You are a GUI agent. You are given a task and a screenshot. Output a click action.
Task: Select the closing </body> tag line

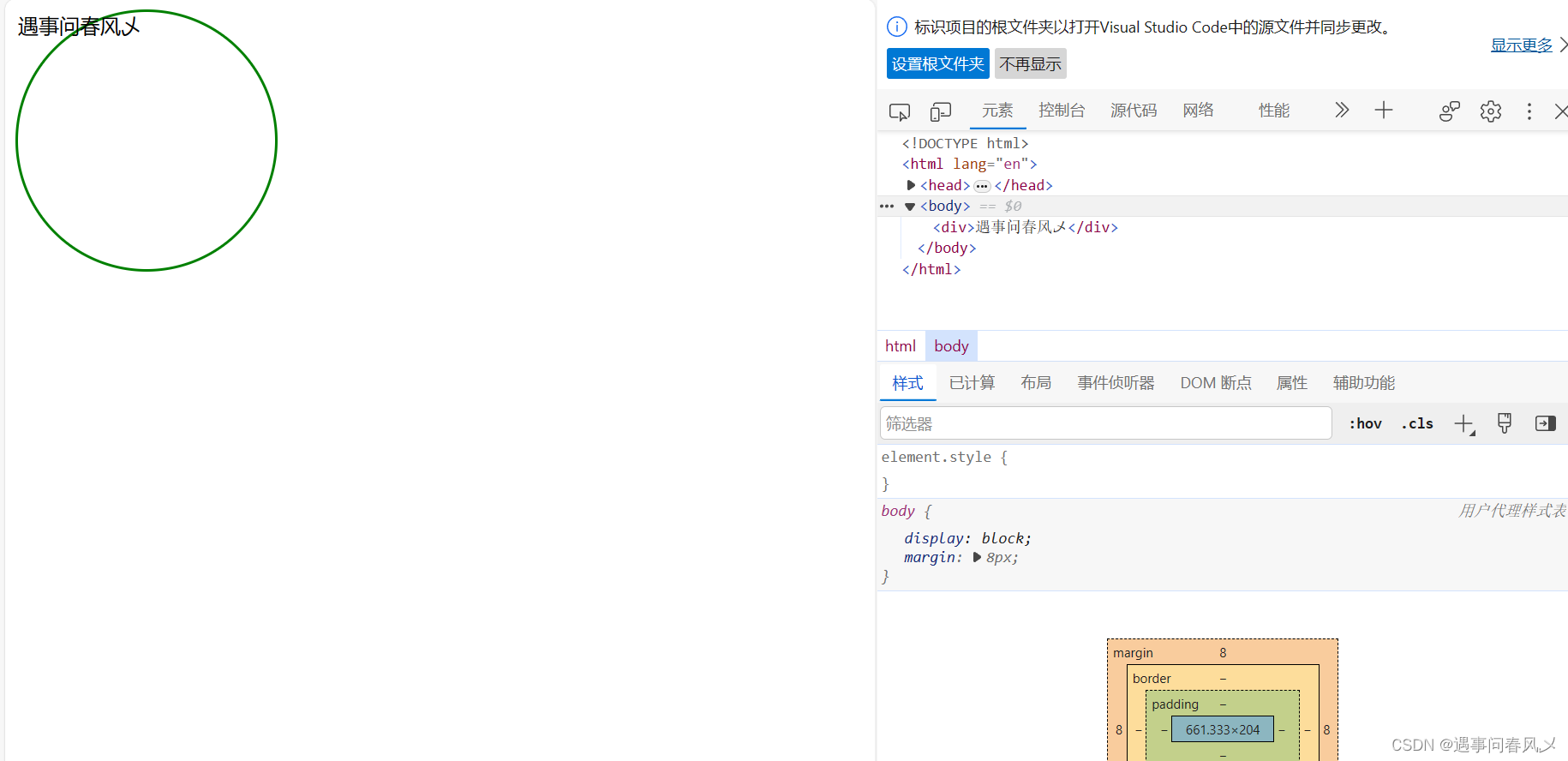coord(947,248)
